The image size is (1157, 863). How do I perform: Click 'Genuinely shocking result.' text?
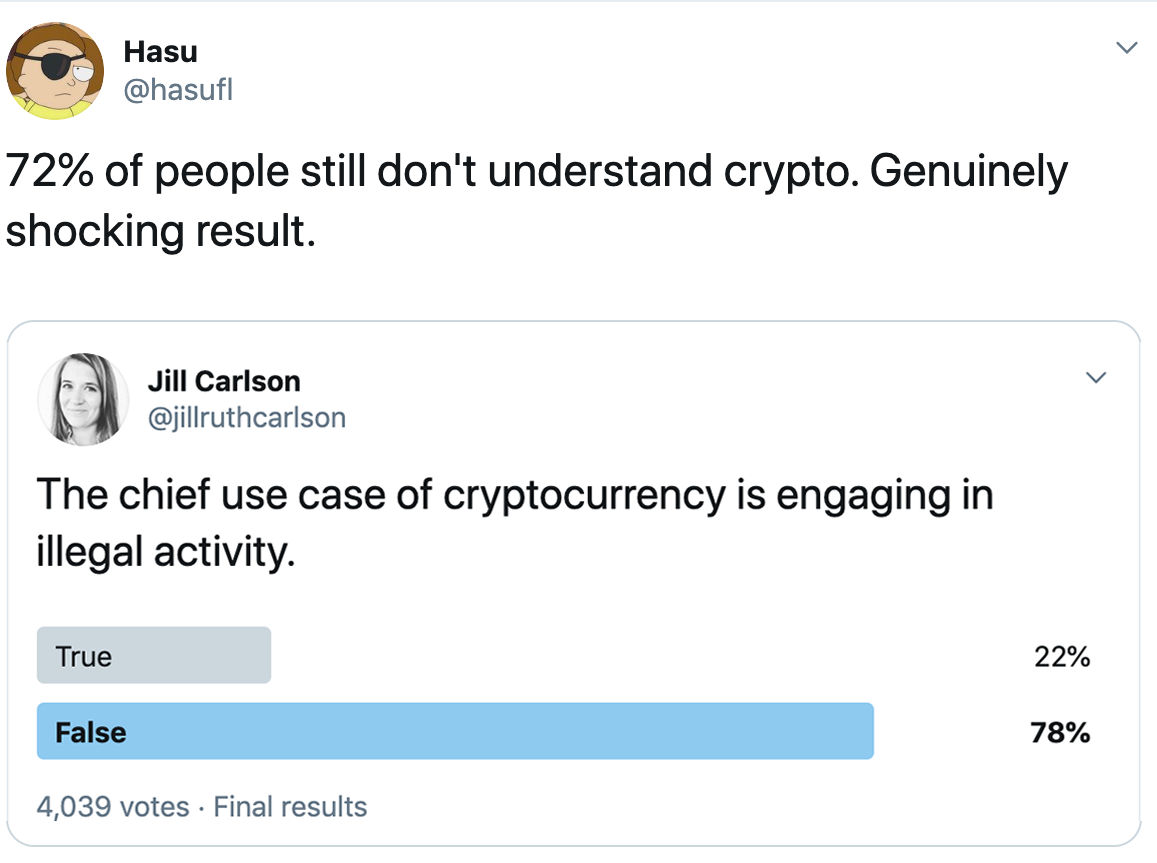pyautogui.click(x=536, y=201)
